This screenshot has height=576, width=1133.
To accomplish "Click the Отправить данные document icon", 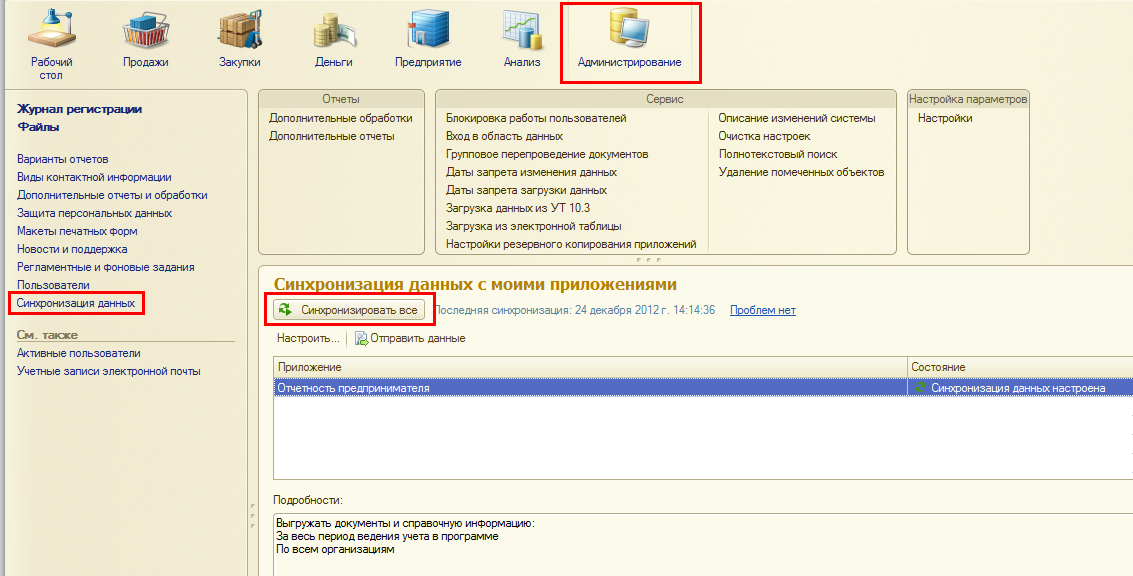I will [361, 338].
